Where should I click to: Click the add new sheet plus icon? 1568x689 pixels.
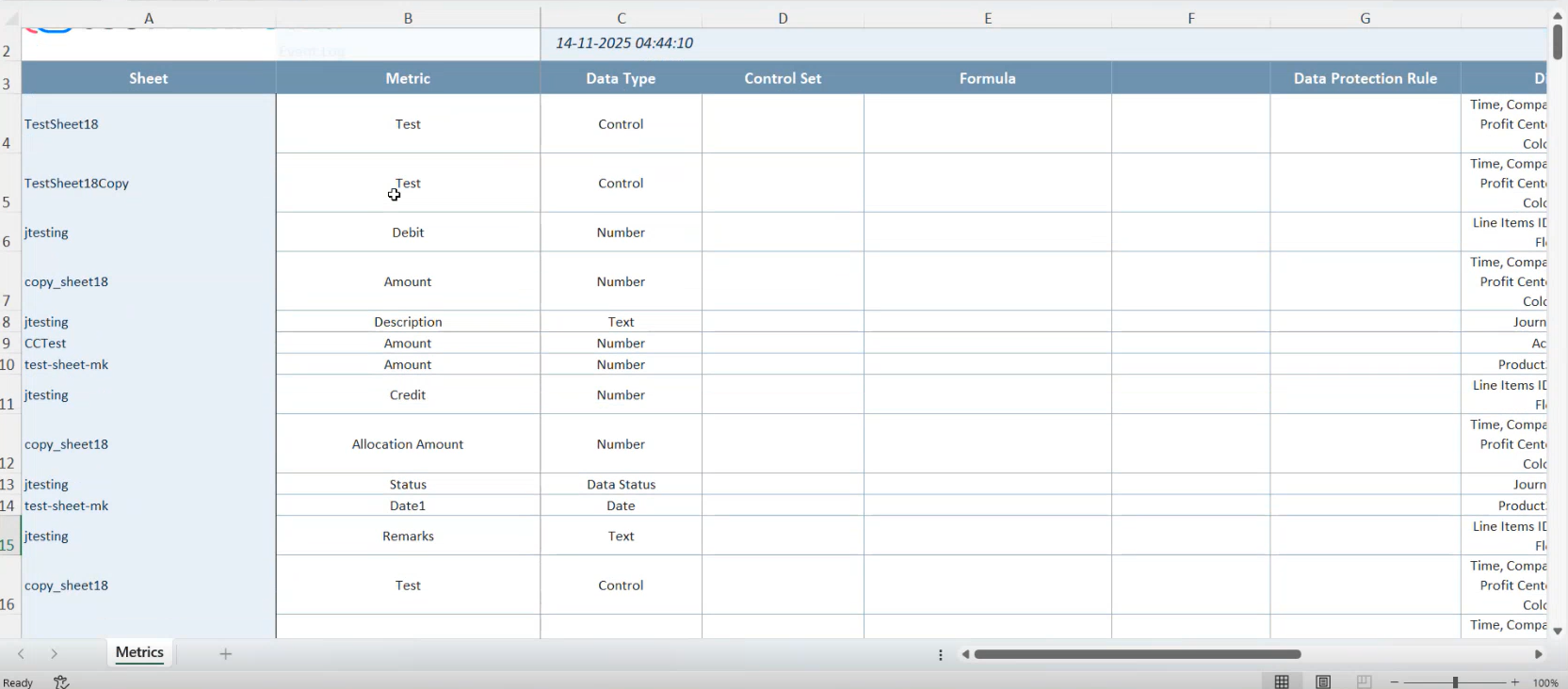click(225, 654)
